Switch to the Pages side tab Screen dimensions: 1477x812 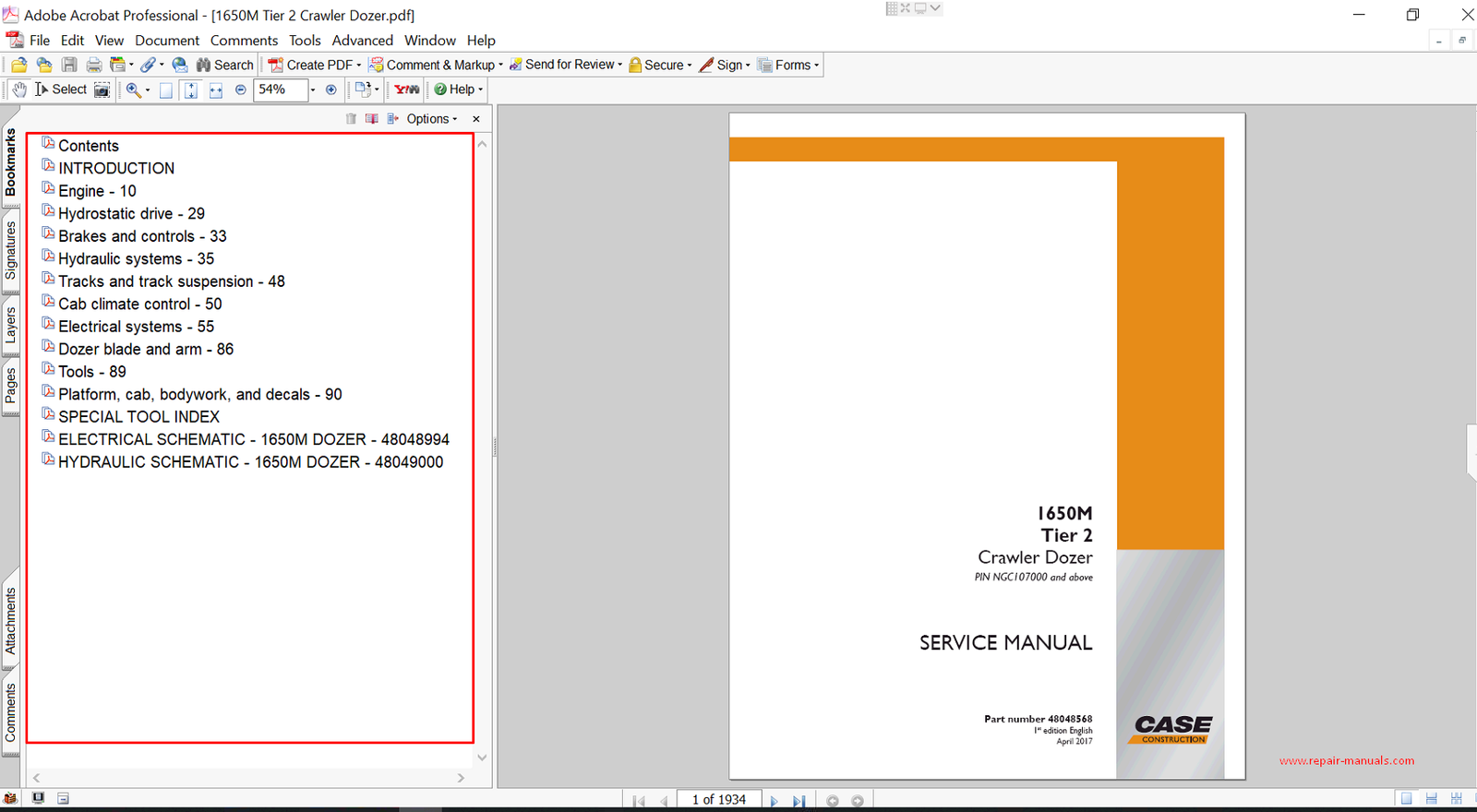point(11,385)
